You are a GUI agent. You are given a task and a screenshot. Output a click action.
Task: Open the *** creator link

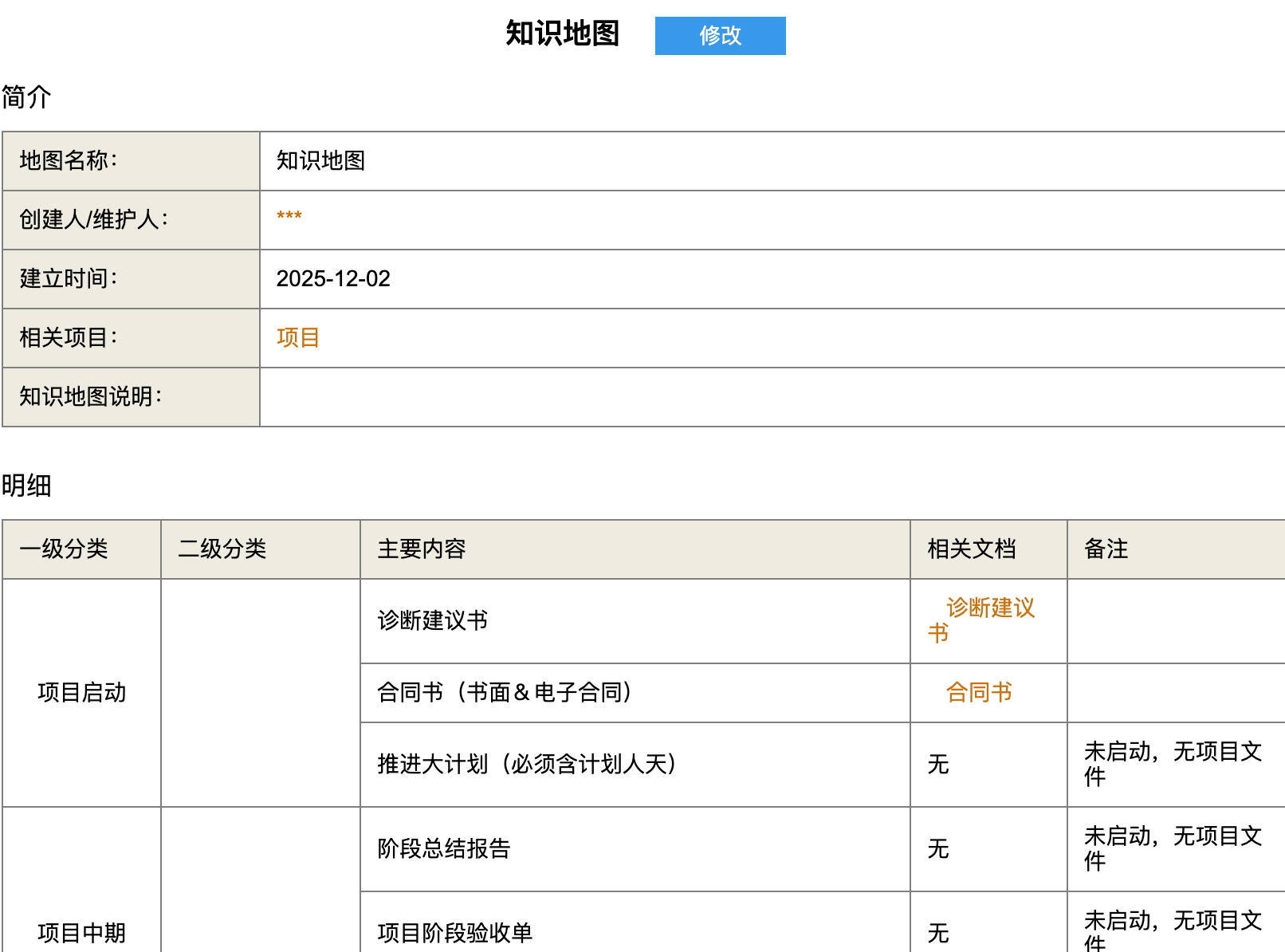pos(289,217)
